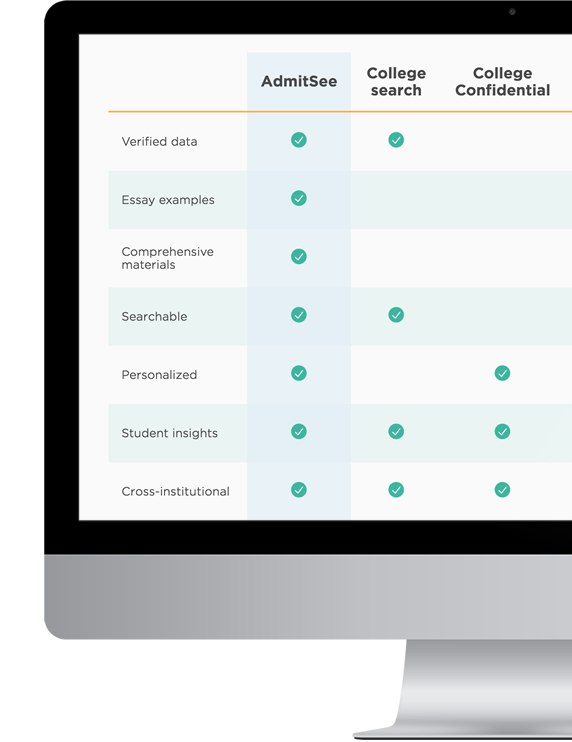This screenshot has height=742, width=572.
Task: Click AdmitSee's Cross-institutional checkmark
Action: (x=299, y=490)
